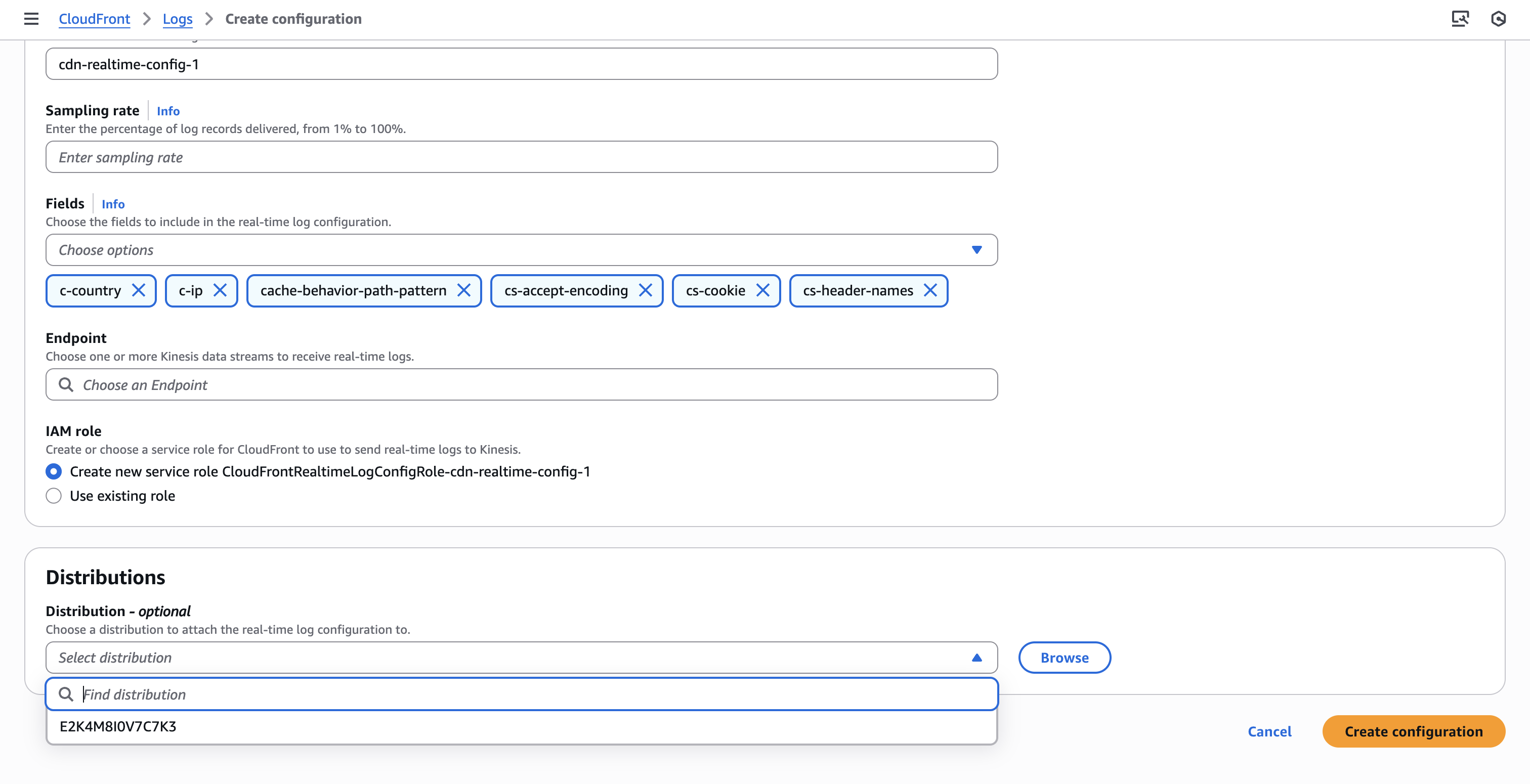Select distribution E2K4M8I0V7C7K3 from the list
This screenshot has width=1530, height=784.
[x=119, y=726]
